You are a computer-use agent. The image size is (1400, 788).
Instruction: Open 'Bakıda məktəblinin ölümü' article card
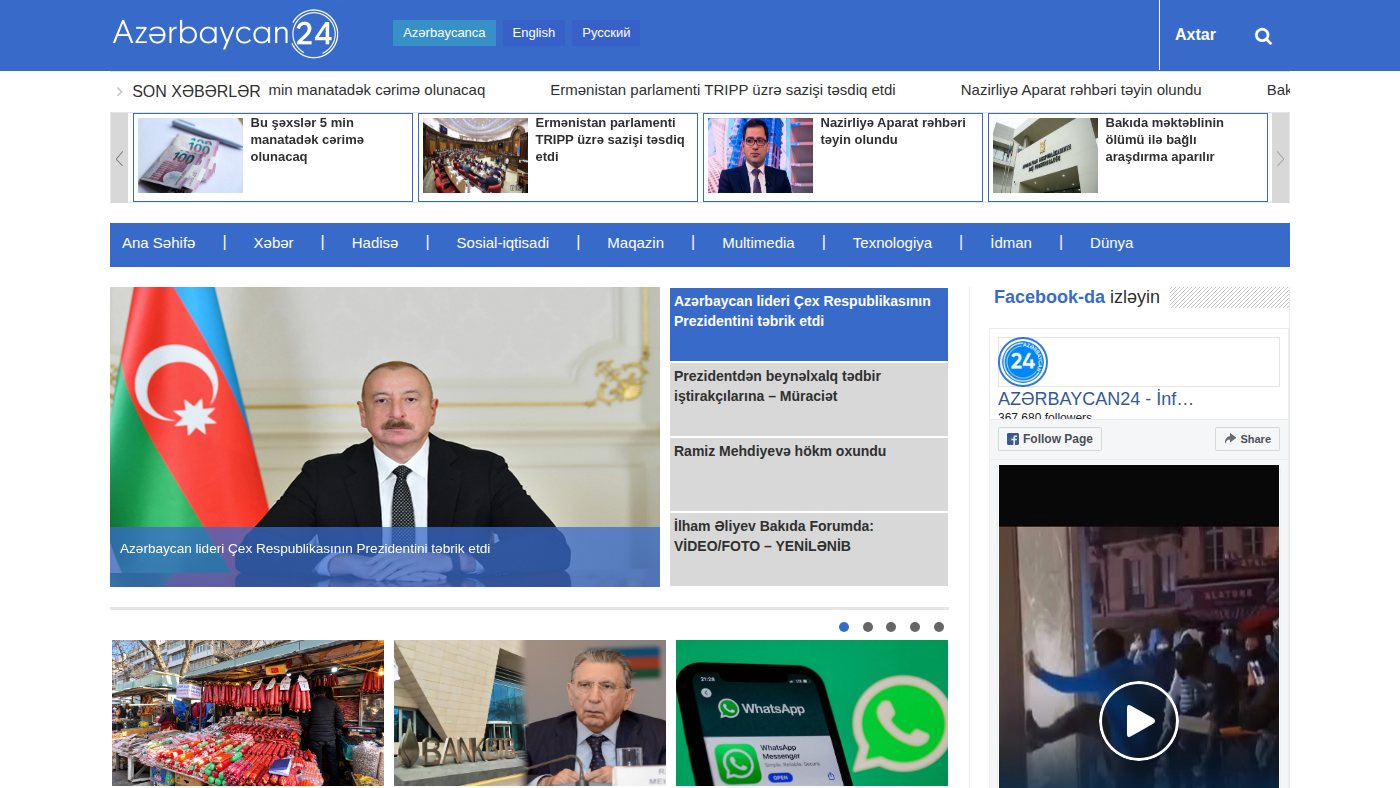tap(1128, 157)
